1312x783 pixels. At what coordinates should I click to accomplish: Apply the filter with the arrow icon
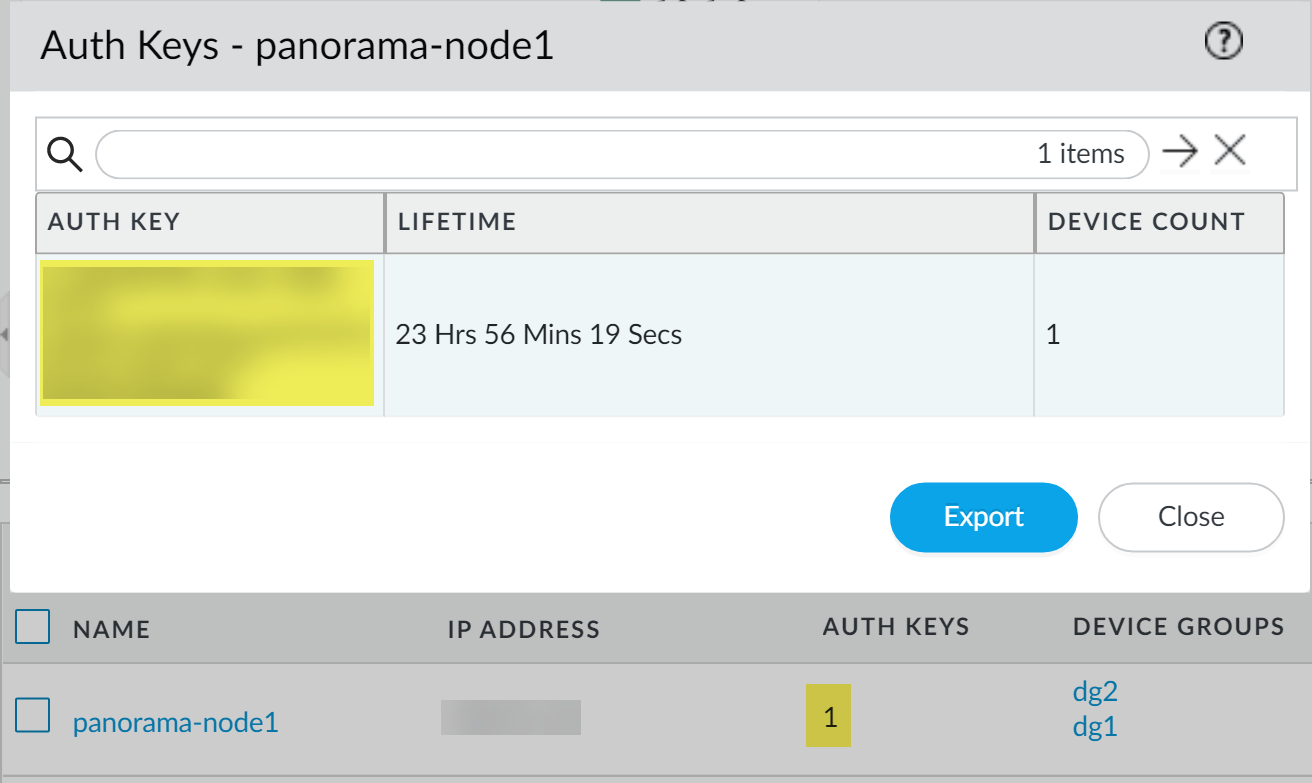1180,153
